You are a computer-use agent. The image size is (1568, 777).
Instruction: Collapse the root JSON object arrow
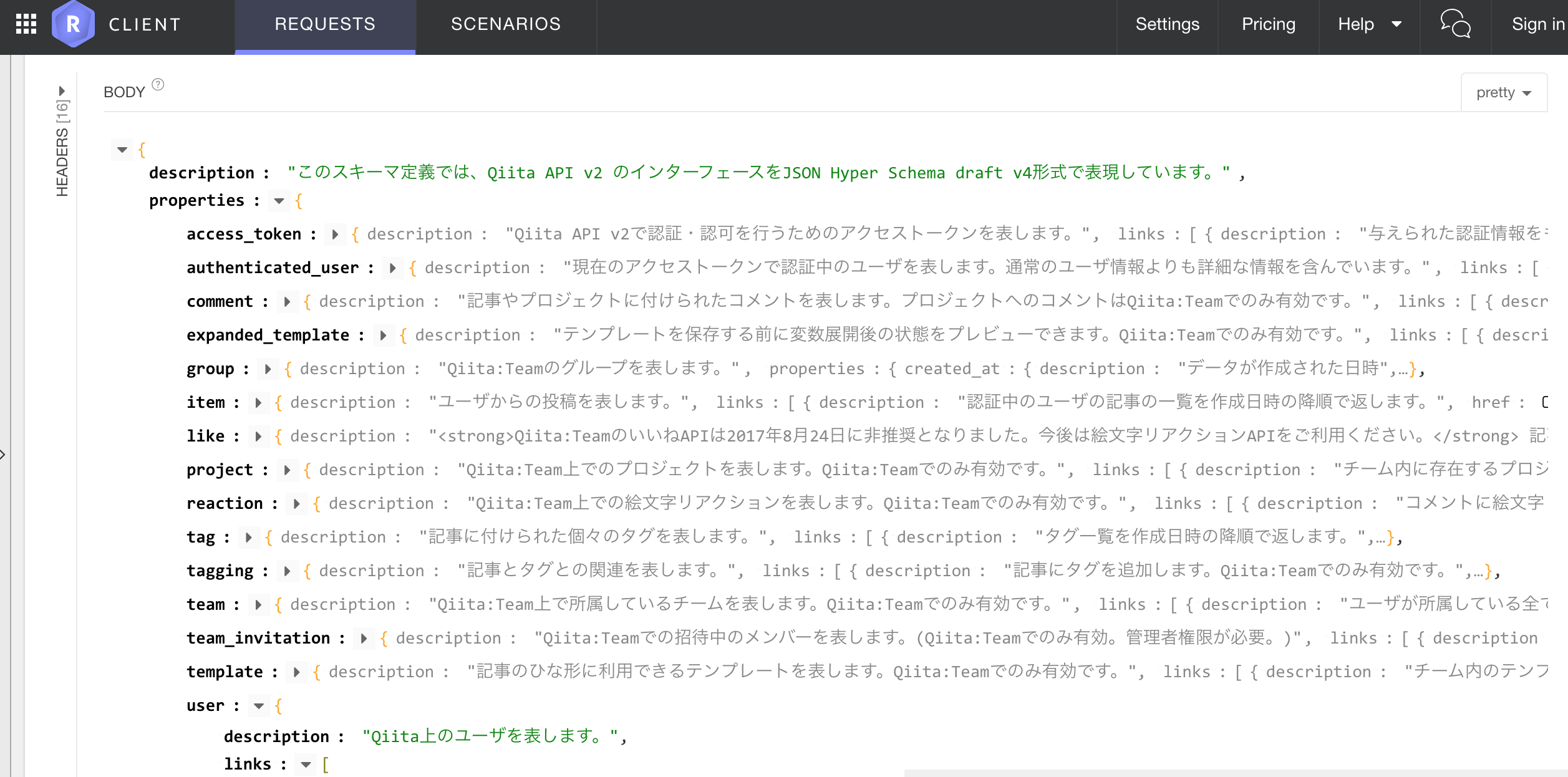122,150
